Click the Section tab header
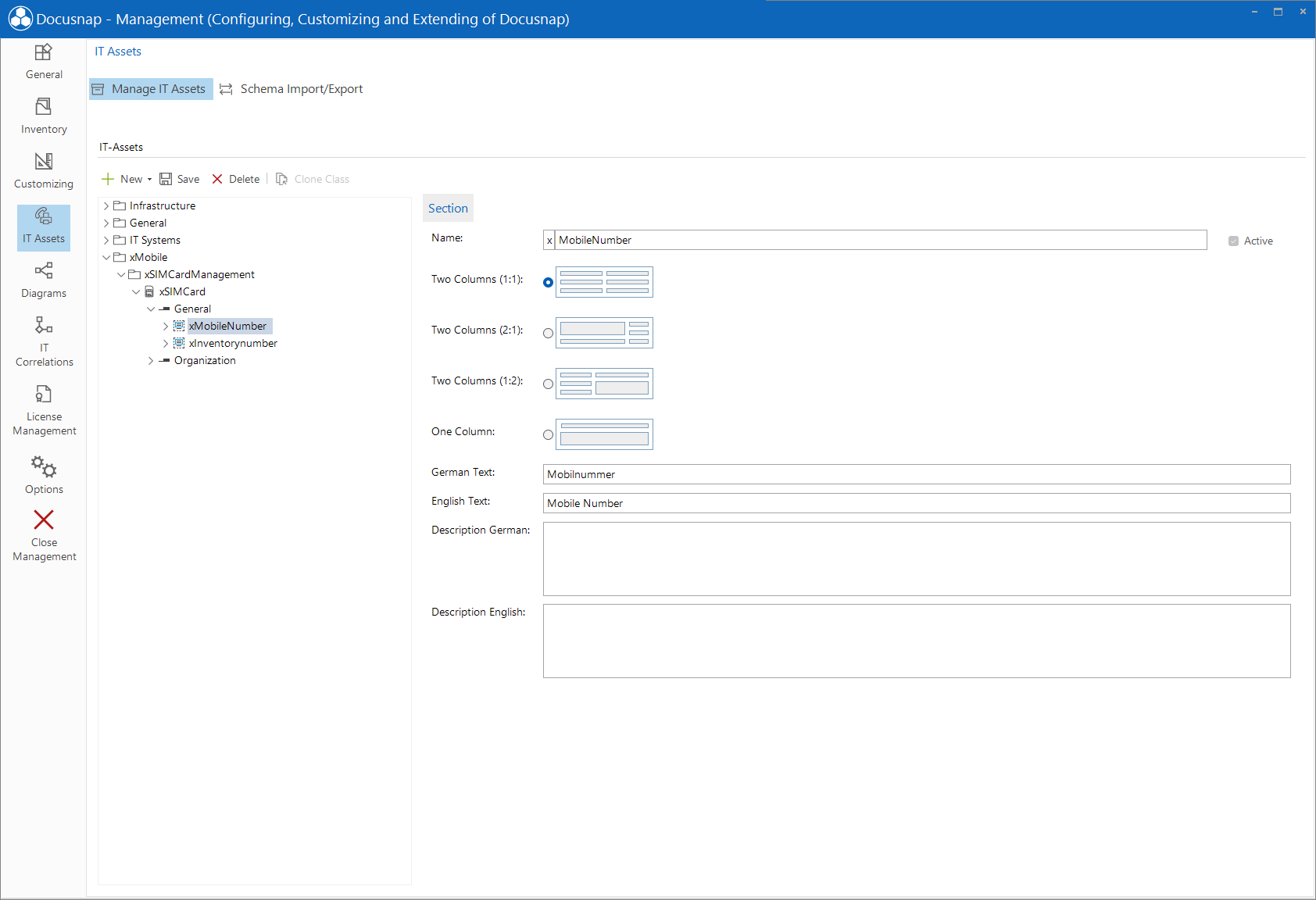 [448, 208]
